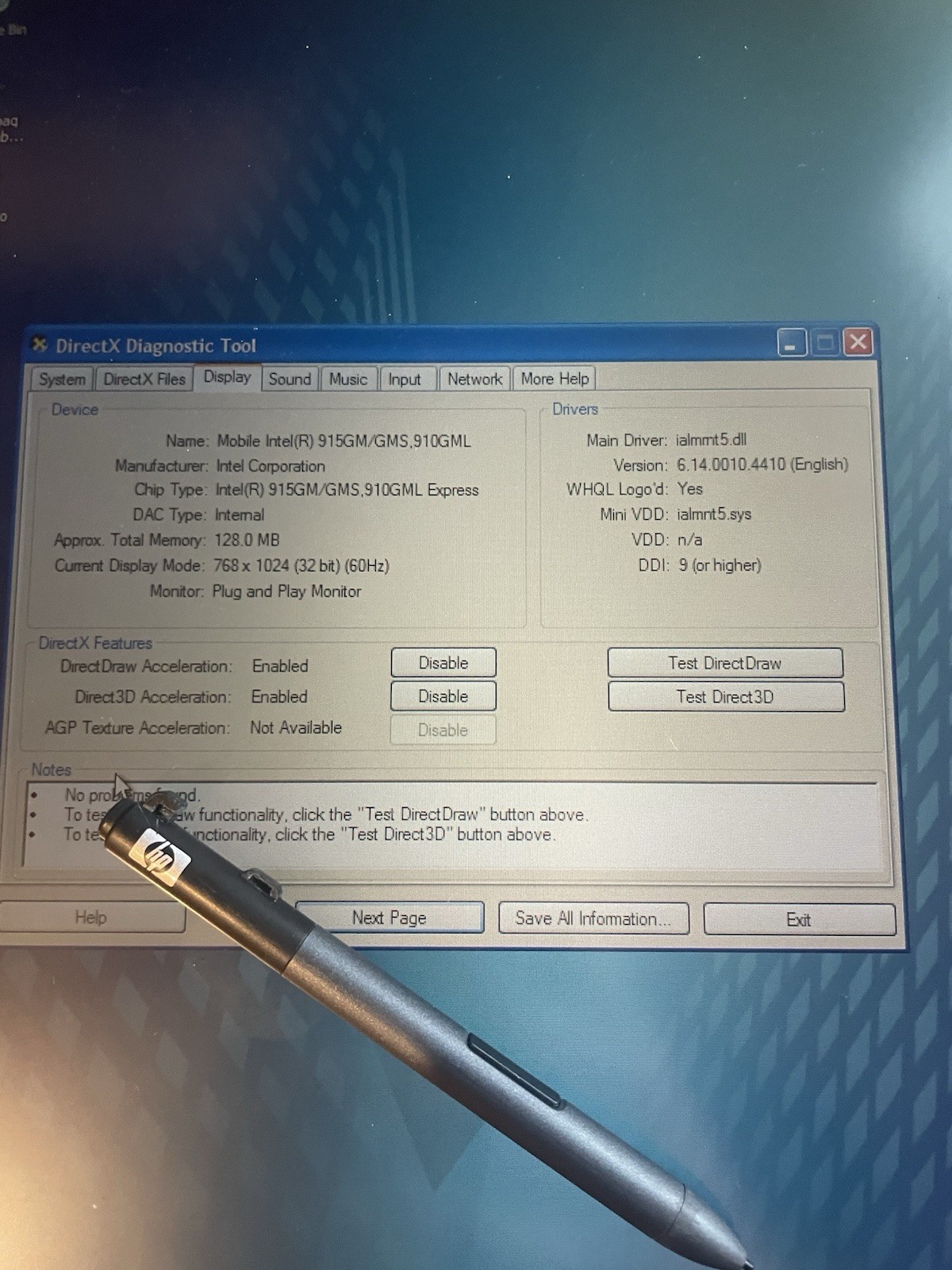
Task: Click the Test Direct3D note line
Action: click(x=309, y=834)
